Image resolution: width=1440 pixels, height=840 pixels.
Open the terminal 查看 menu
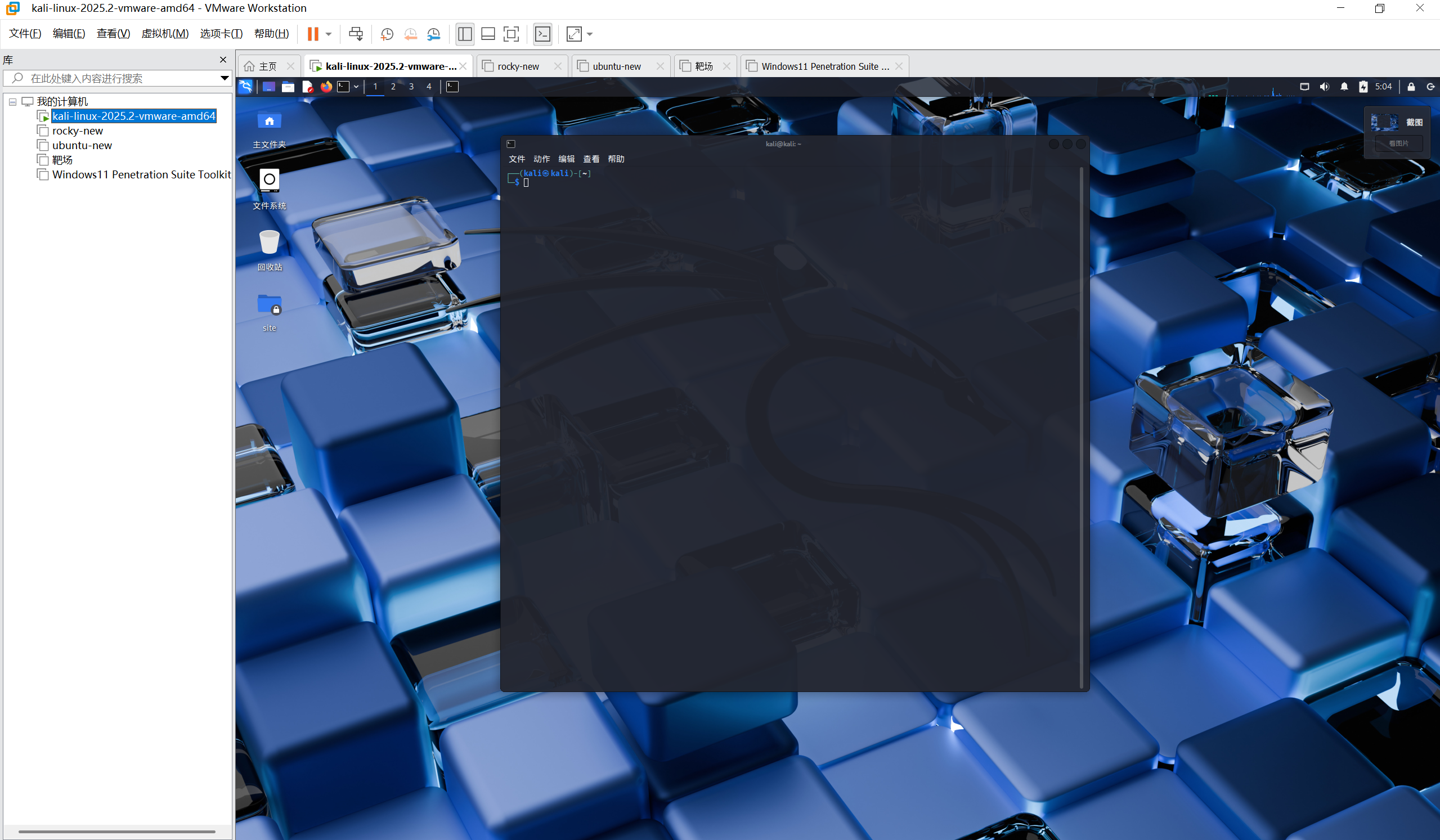591,159
